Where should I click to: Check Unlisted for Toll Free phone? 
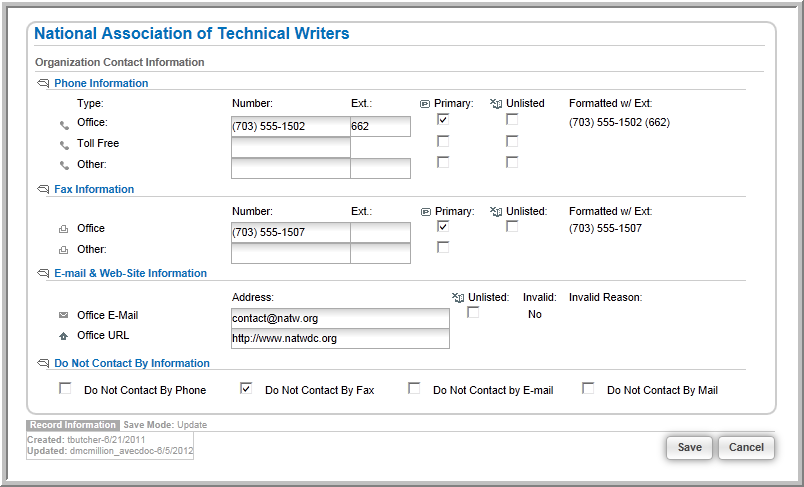tap(512, 141)
